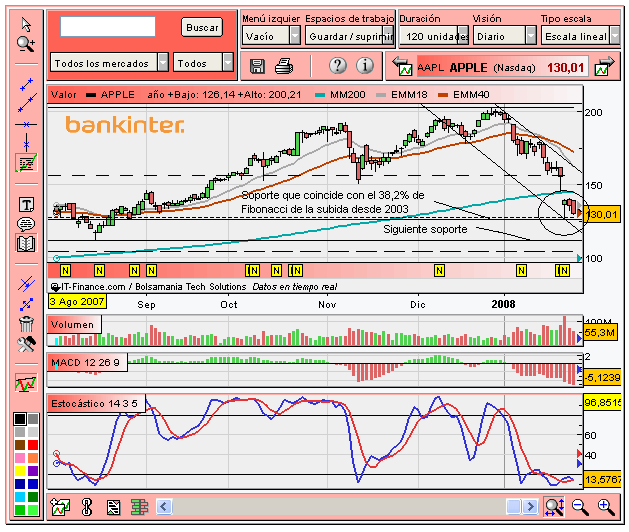This screenshot has height=532, width=629.
Task: Click the 'EMM18' legend entry
Action: tap(402, 95)
